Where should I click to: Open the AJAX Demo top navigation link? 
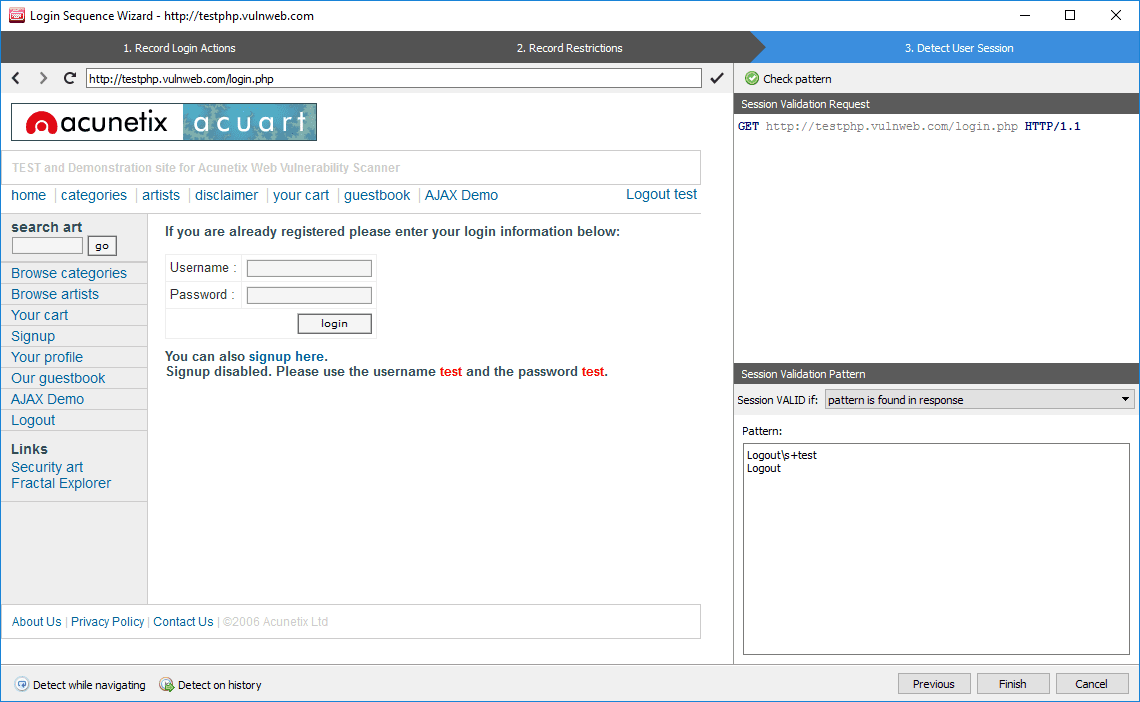click(x=461, y=195)
